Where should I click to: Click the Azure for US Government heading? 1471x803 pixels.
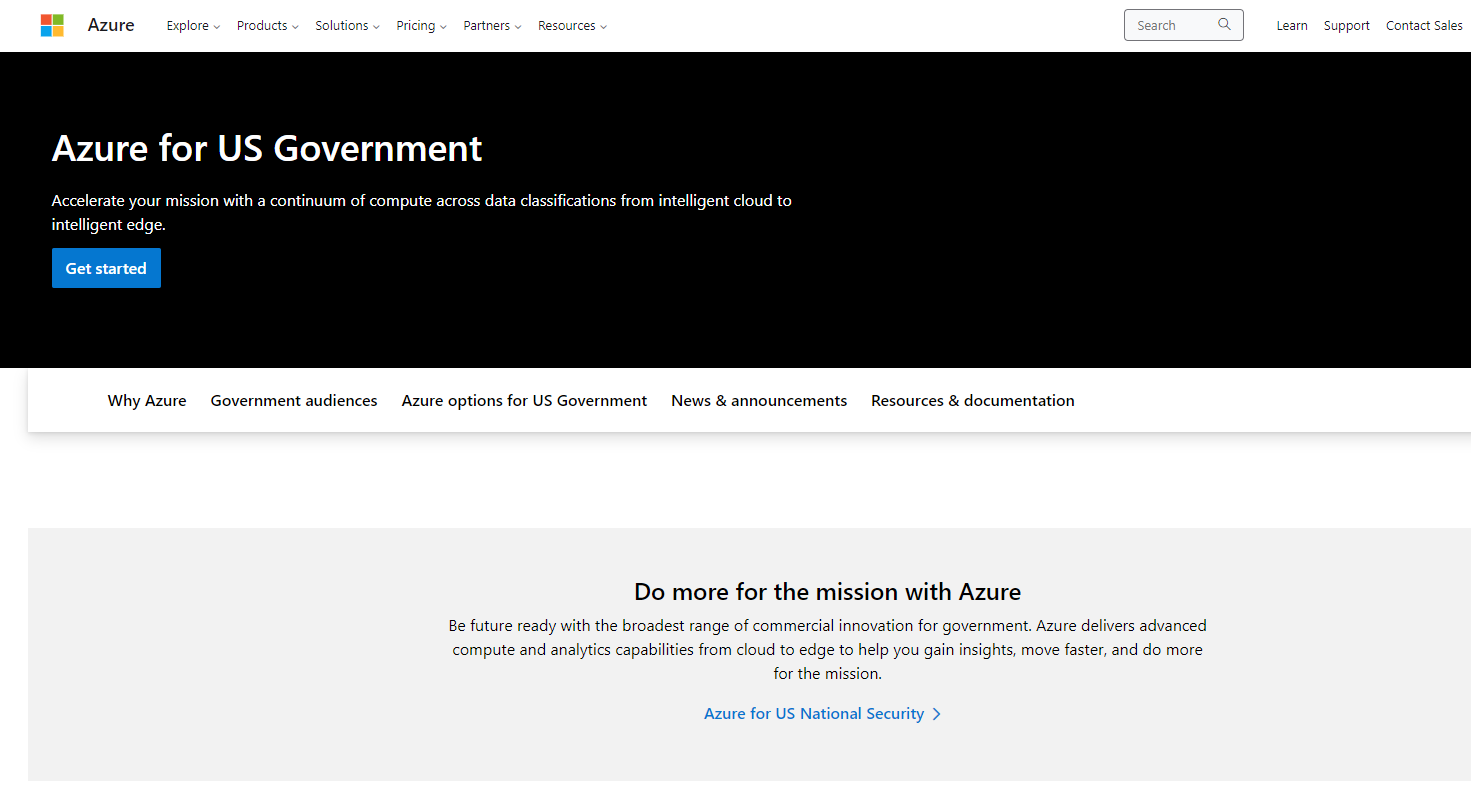[267, 148]
